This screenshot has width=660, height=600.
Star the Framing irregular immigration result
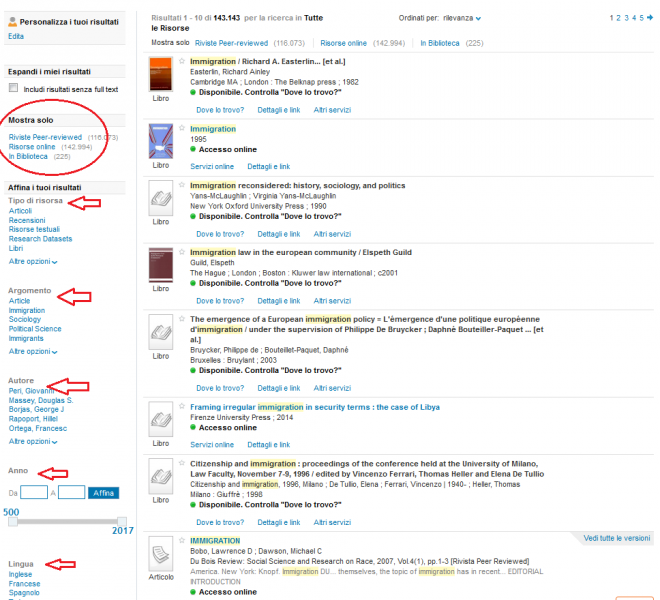[x=182, y=407]
